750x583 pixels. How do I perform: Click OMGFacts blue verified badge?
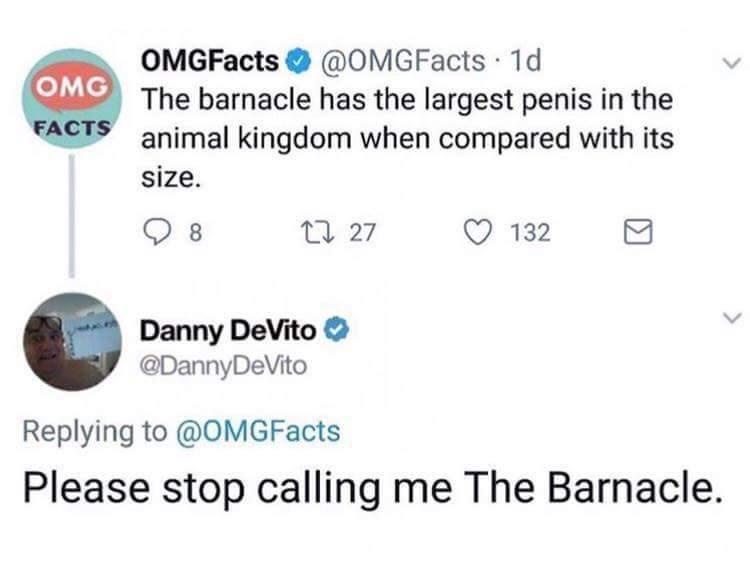click(299, 63)
